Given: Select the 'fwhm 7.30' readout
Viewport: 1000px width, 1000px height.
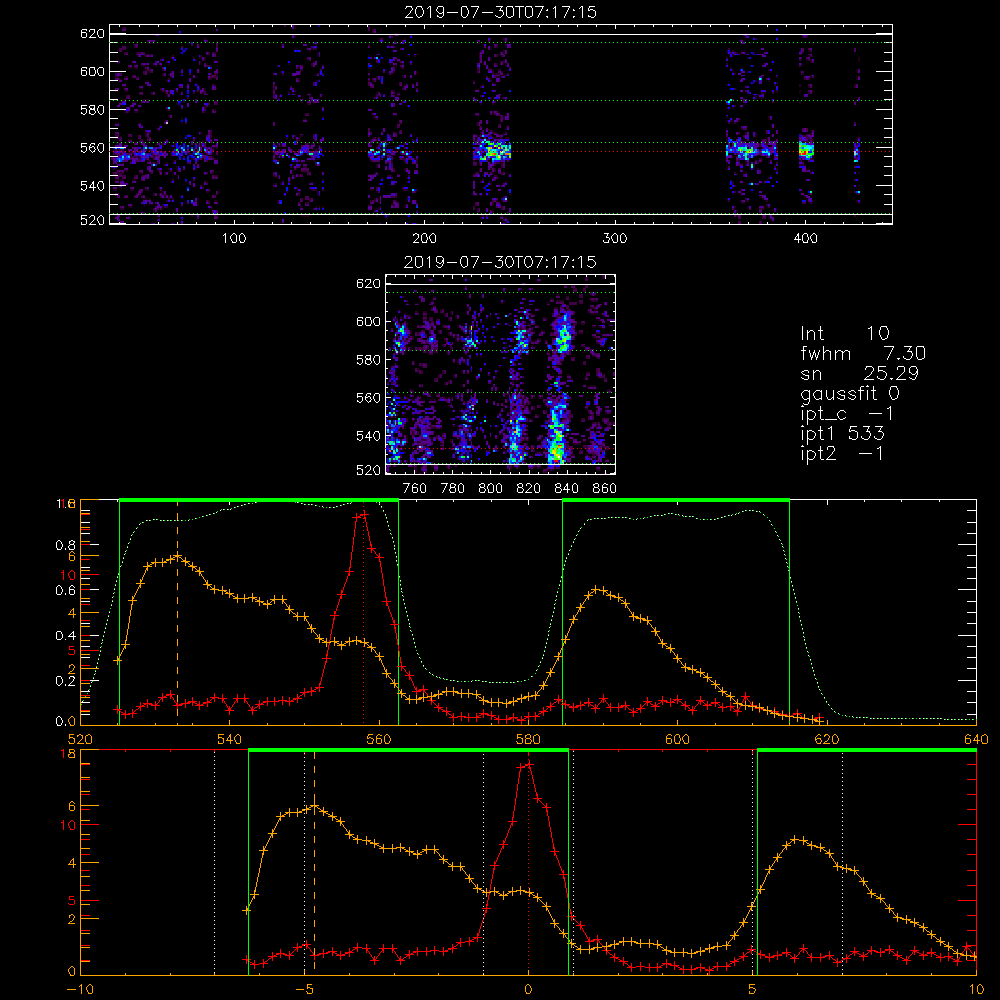Looking at the screenshot, I should (x=863, y=353).
